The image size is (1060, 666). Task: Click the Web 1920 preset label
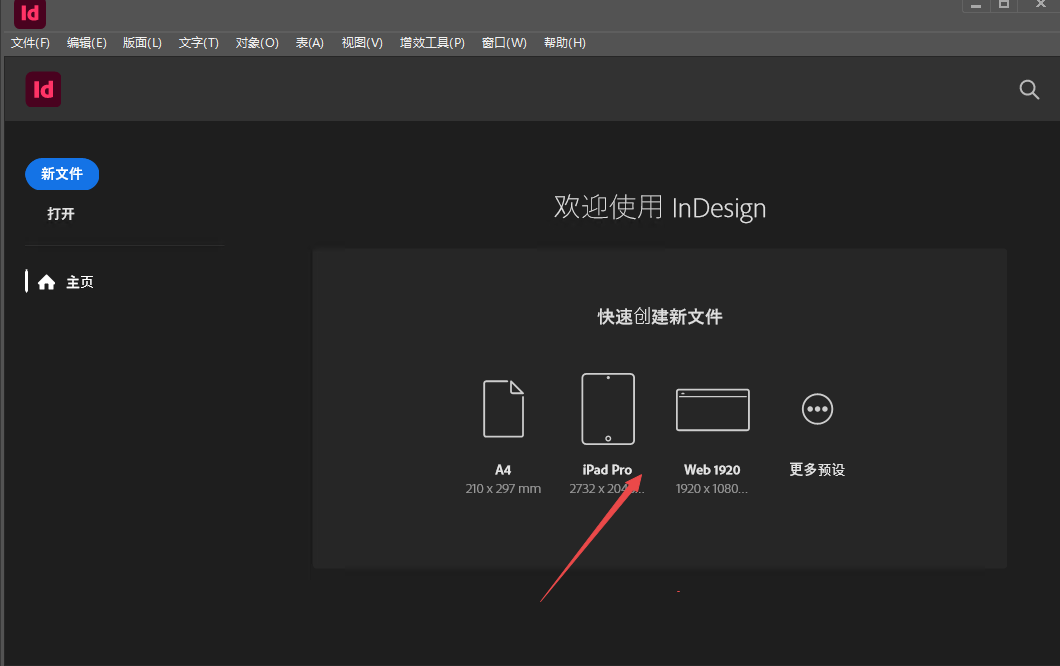click(x=712, y=470)
